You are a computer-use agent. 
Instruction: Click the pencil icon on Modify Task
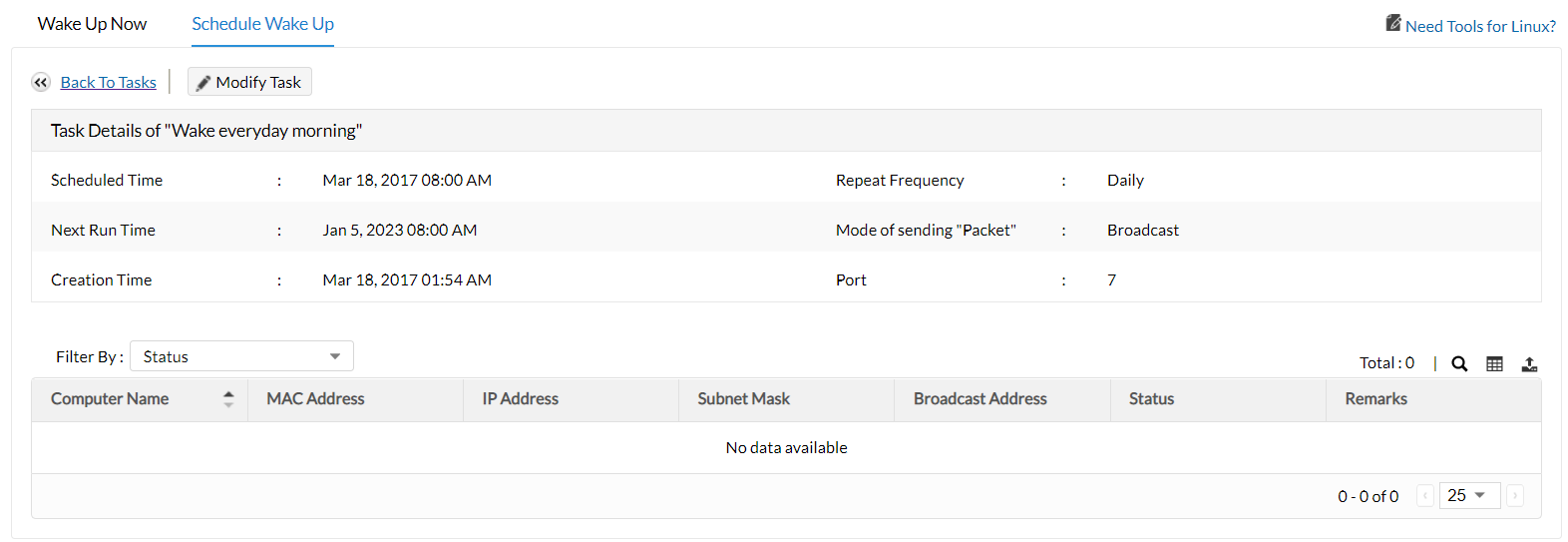pyautogui.click(x=203, y=83)
